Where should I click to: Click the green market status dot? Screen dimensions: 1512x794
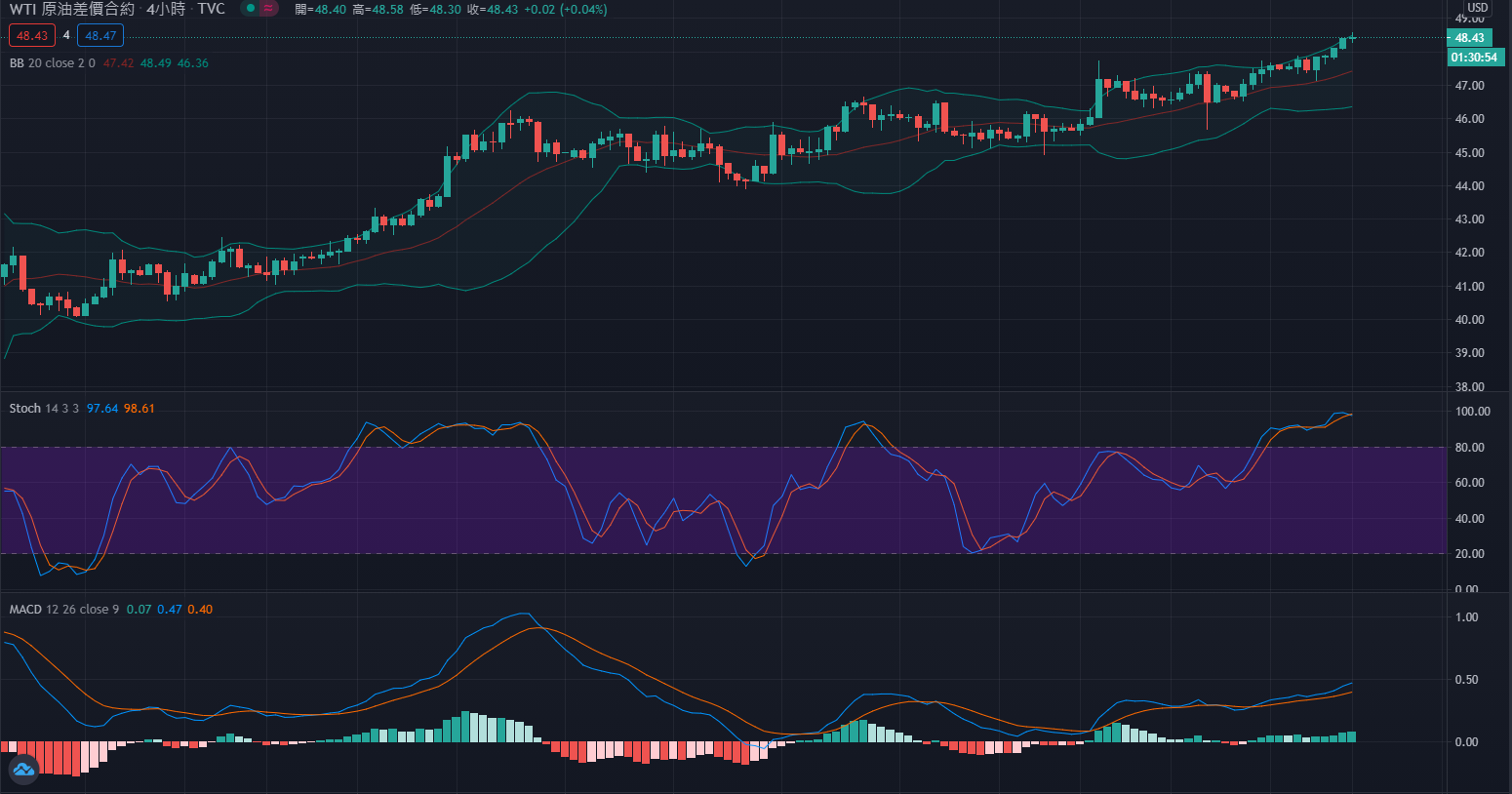pos(251,9)
